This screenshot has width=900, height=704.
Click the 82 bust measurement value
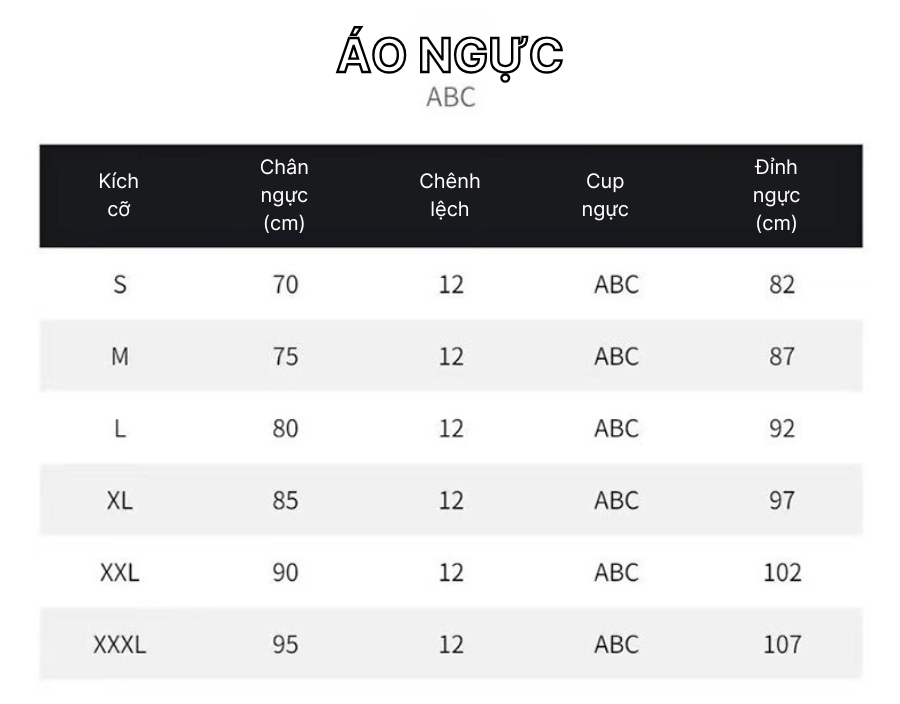(x=782, y=285)
